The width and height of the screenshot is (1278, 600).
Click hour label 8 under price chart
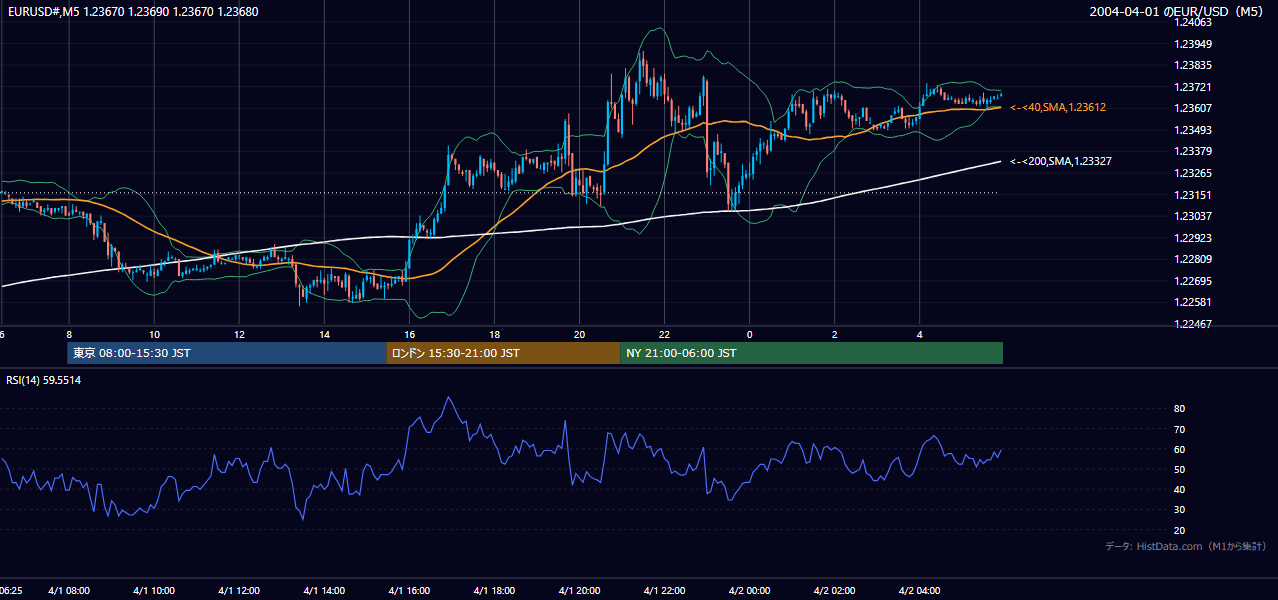point(69,334)
